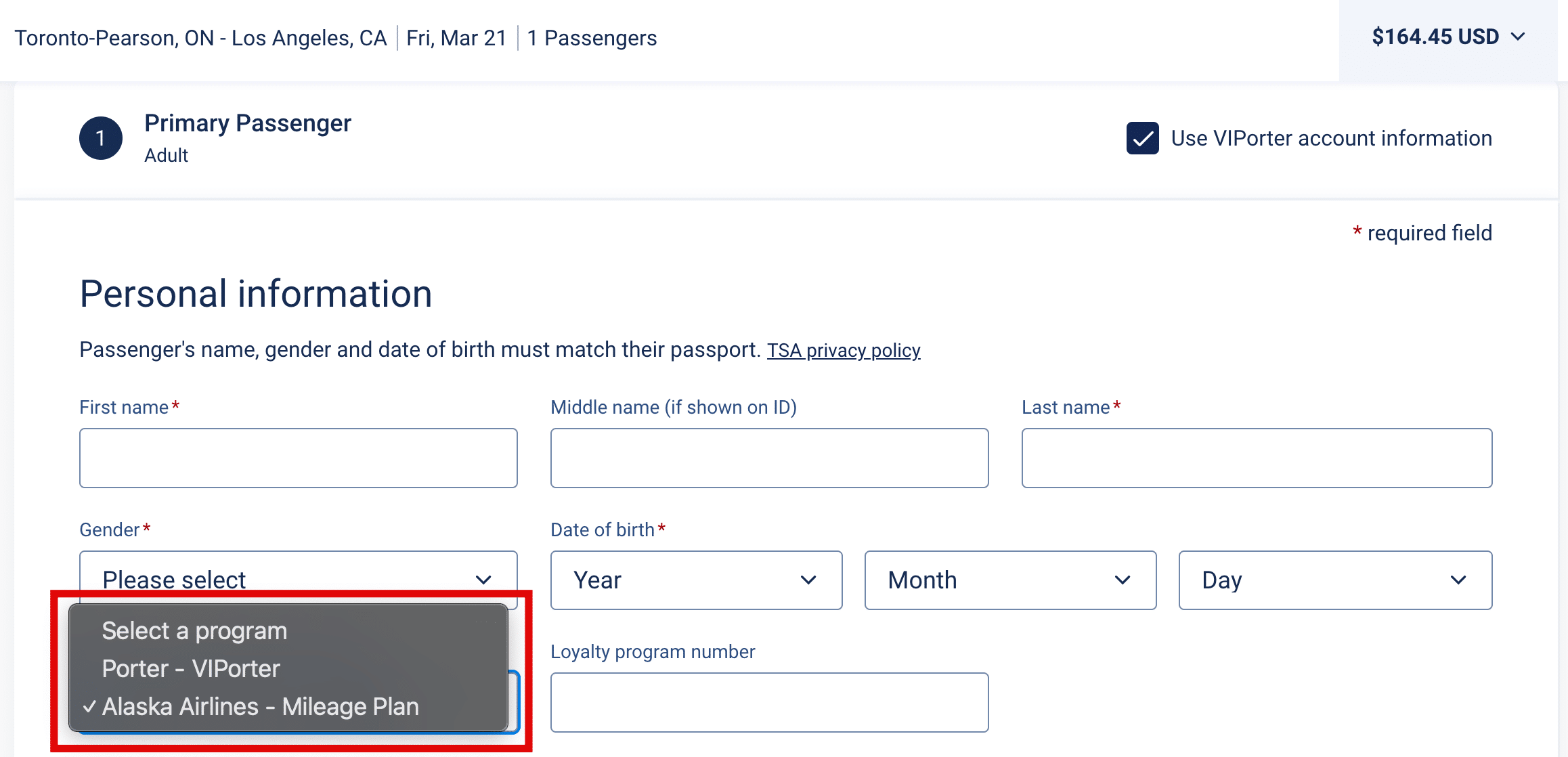Click the Last name input field
Image resolution: width=1568 pixels, height=757 pixels.
point(1257,458)
